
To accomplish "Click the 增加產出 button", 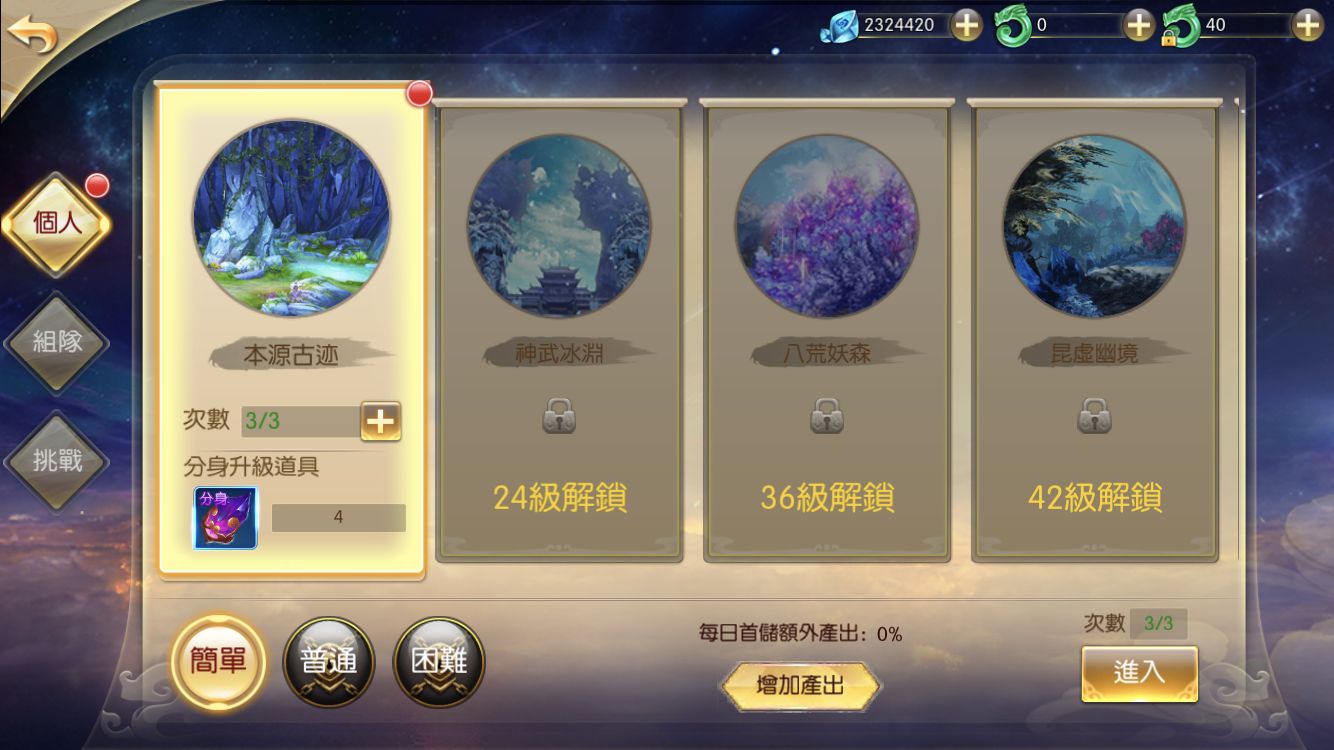I will point(800,686).
